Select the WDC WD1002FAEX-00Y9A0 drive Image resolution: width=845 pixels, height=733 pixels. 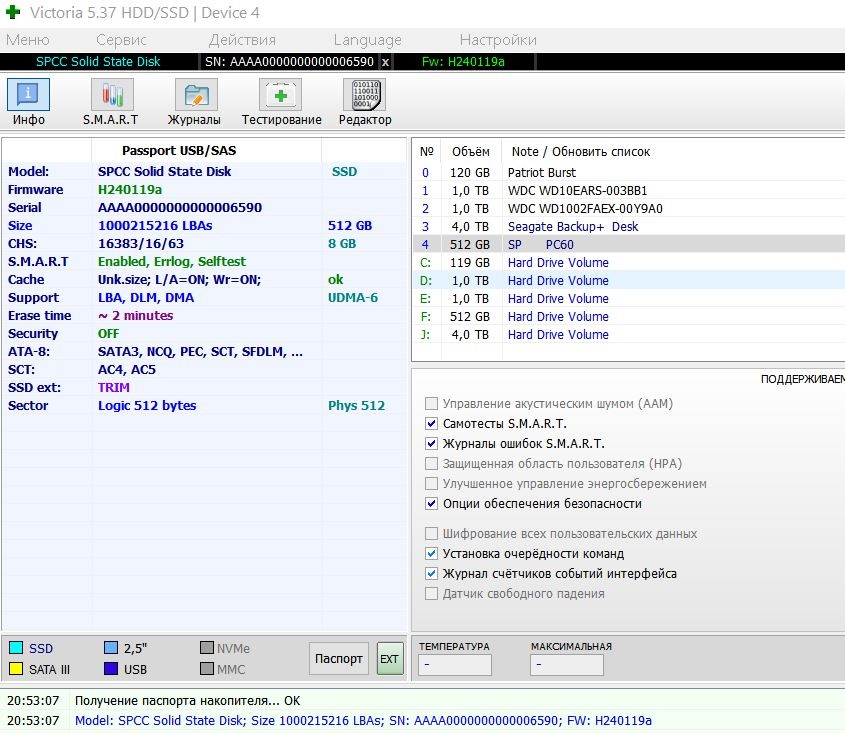click(x=629, y=209)
